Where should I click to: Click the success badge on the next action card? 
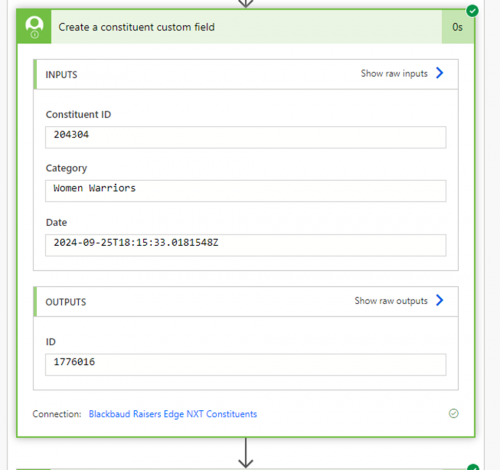tap(473, 467)
